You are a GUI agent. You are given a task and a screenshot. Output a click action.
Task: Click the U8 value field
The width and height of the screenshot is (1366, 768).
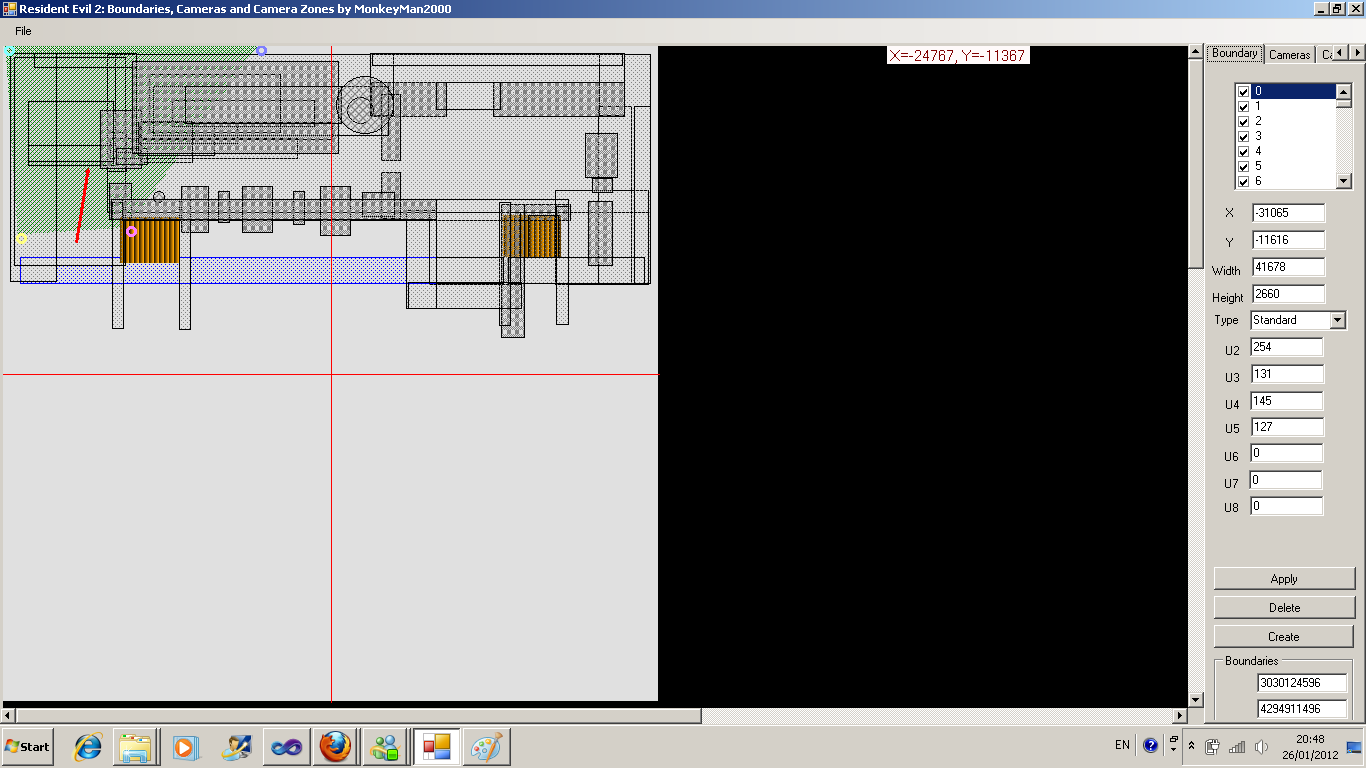click(x=1286, y=506)
